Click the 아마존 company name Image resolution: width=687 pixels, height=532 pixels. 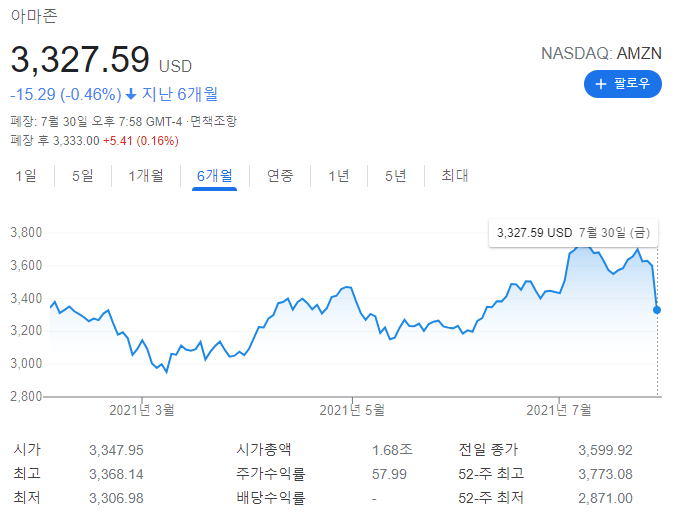34,16
